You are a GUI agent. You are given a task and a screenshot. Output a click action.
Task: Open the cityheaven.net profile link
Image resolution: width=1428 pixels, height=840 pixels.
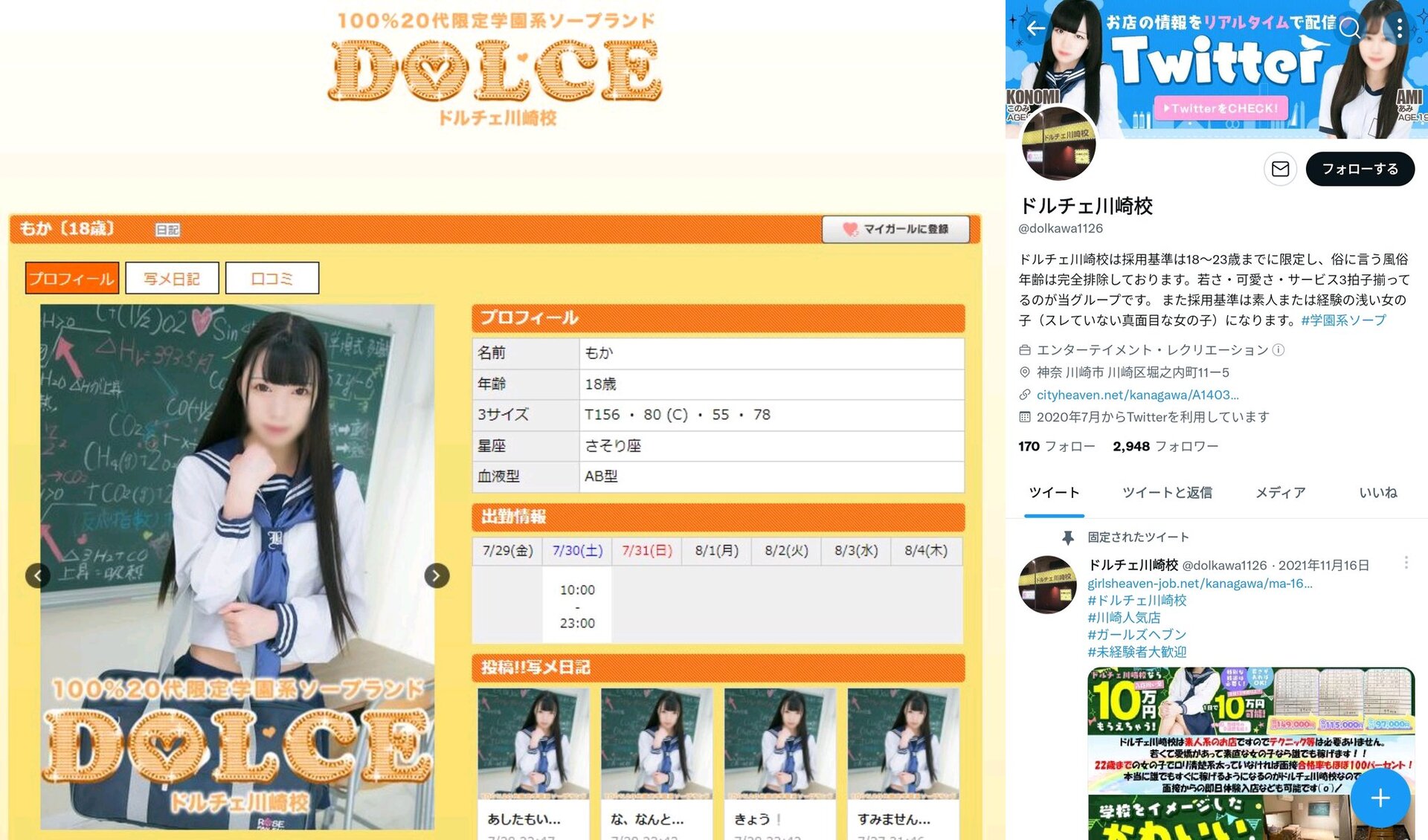(1137, 395)
